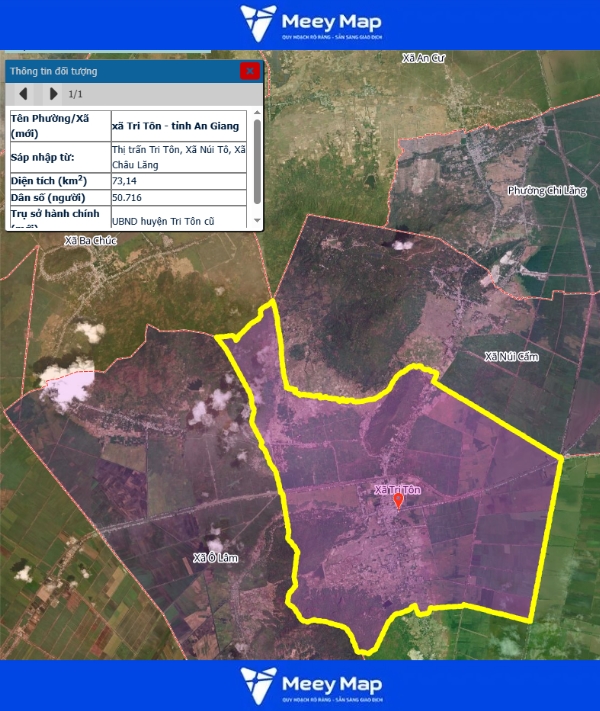600x711 pixels.
Task: Click the red location pin at Xã Tri Tôn
Action: click(398, 501)
